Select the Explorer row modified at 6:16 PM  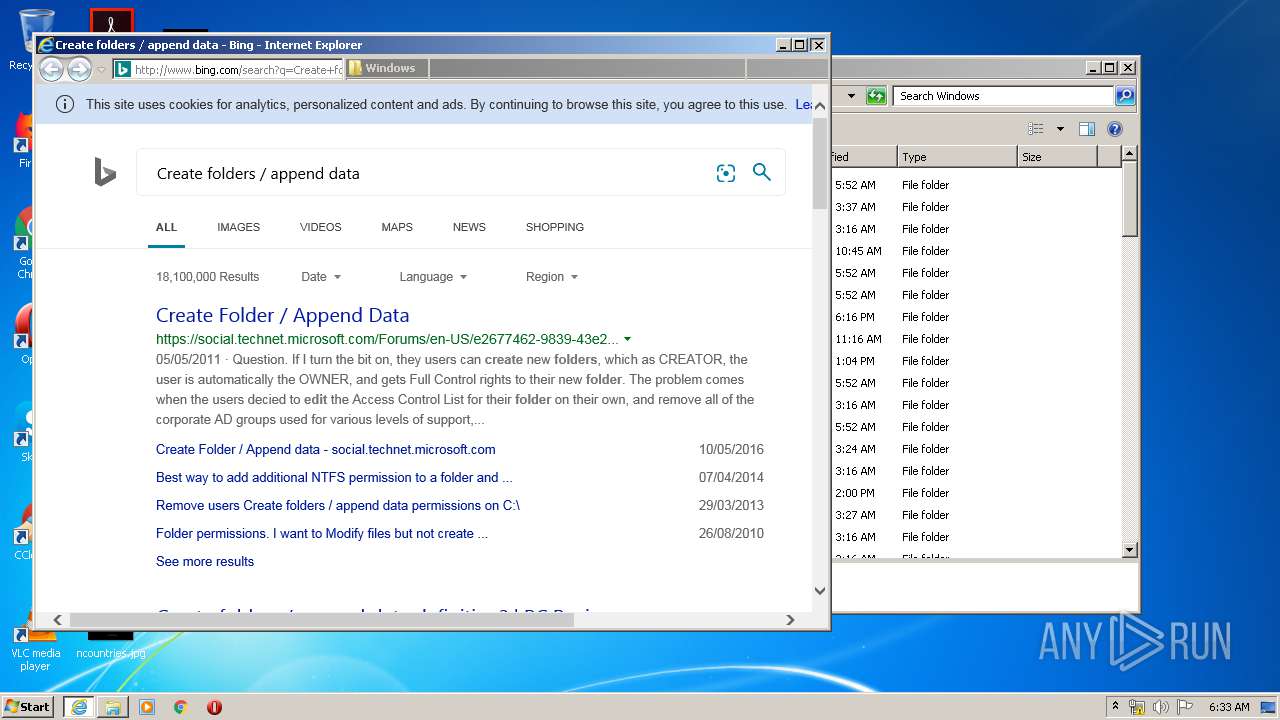pos(976,317)
